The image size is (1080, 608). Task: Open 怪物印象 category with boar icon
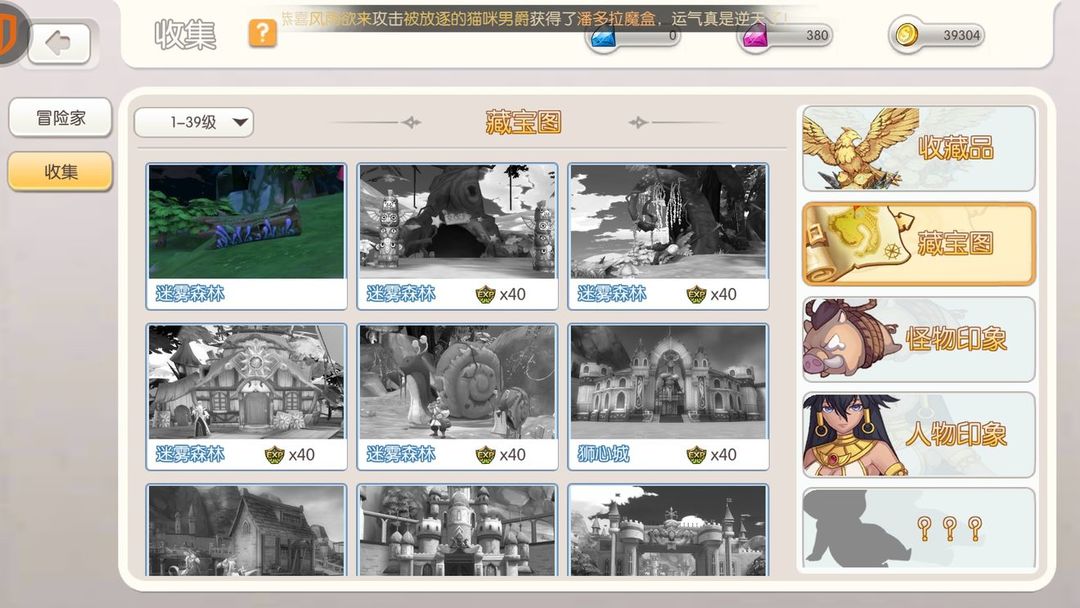[918, 339]
